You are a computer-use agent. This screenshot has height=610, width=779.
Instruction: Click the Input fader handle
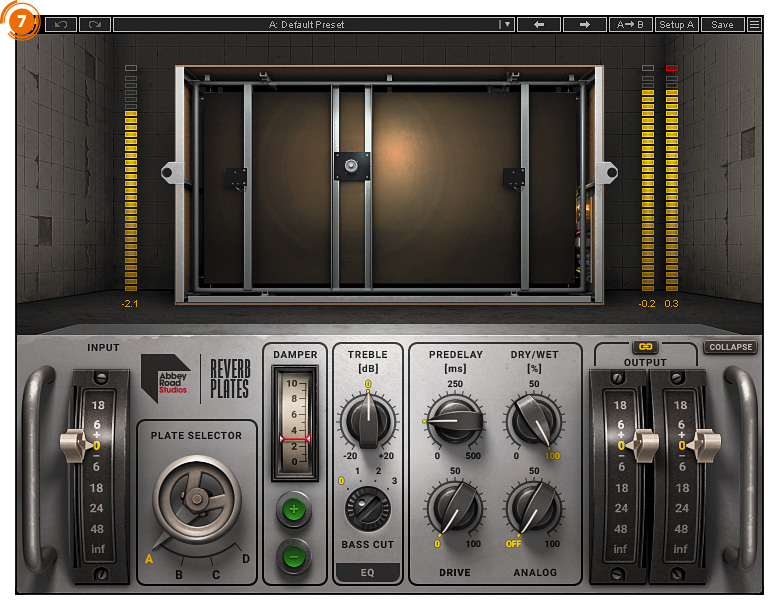(x=76, y=445)
